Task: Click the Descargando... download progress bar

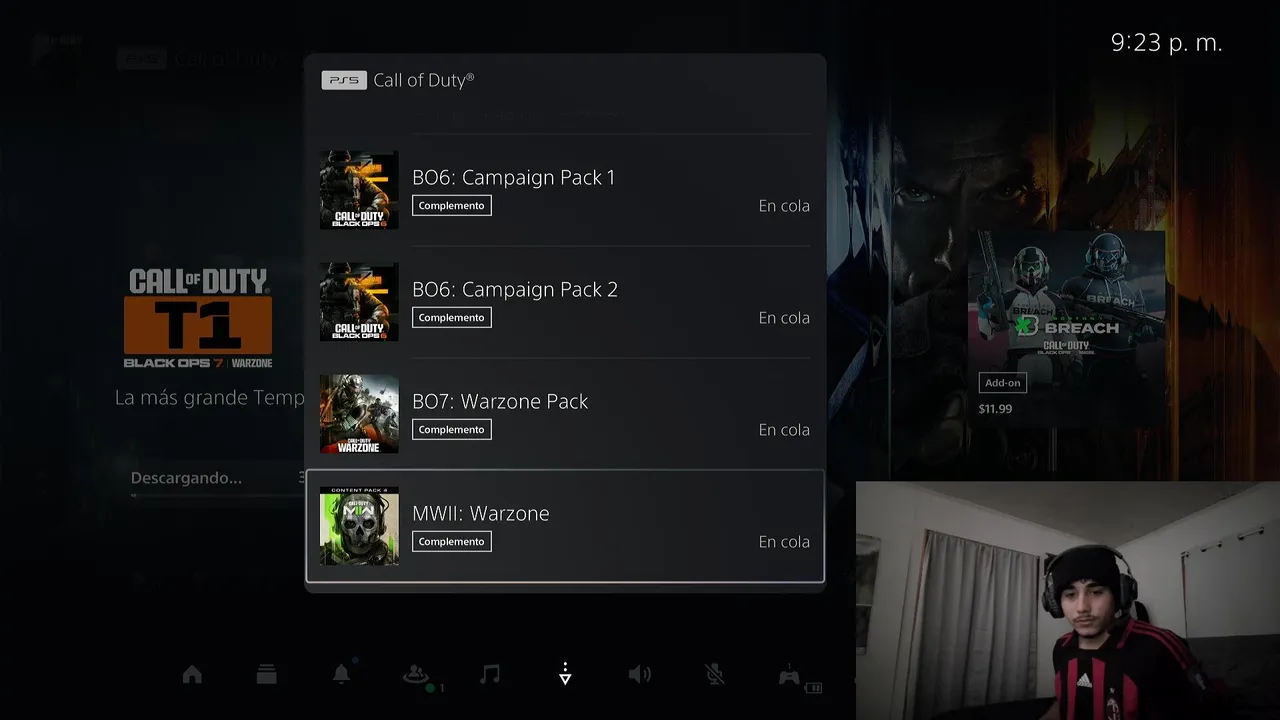Action: (217, 494)
